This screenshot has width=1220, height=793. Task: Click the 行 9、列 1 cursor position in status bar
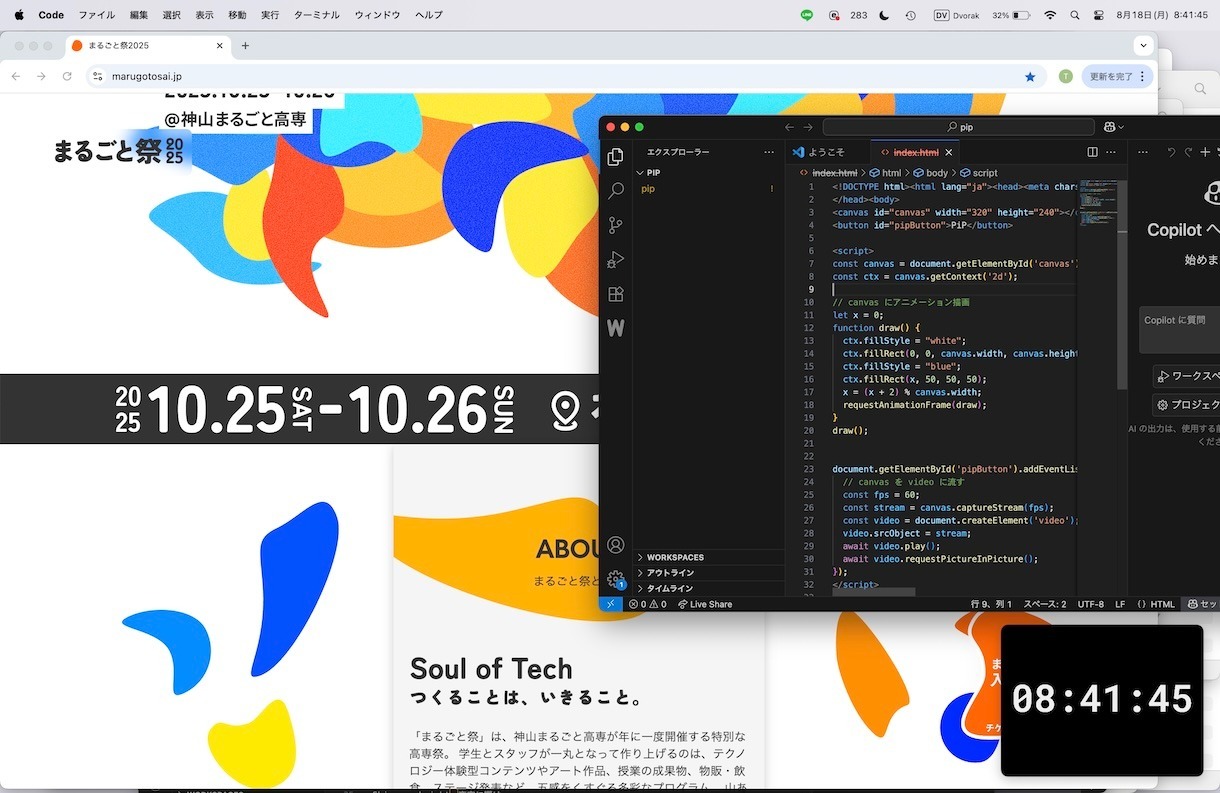(991, 604)
